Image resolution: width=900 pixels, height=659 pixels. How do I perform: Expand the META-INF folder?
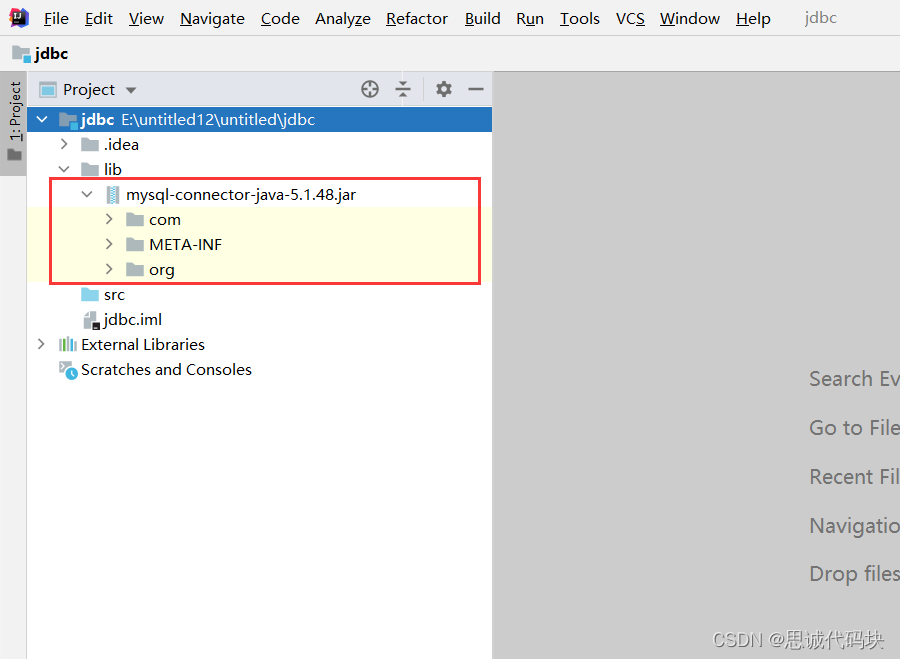(x=109, y=245)
